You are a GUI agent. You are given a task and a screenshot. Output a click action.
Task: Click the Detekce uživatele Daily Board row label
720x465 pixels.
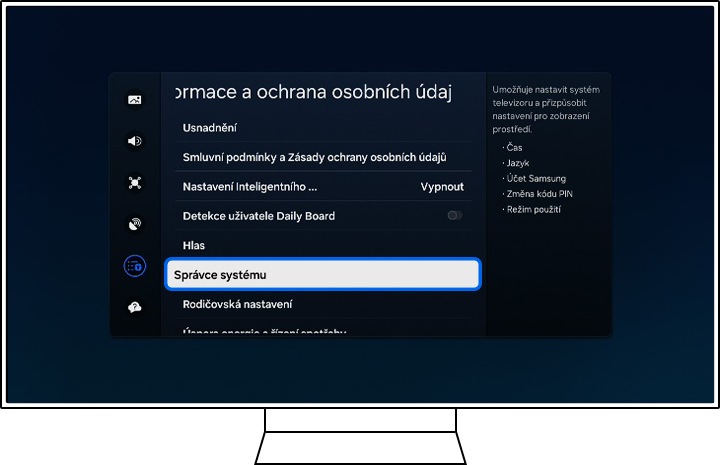(259, 216)
